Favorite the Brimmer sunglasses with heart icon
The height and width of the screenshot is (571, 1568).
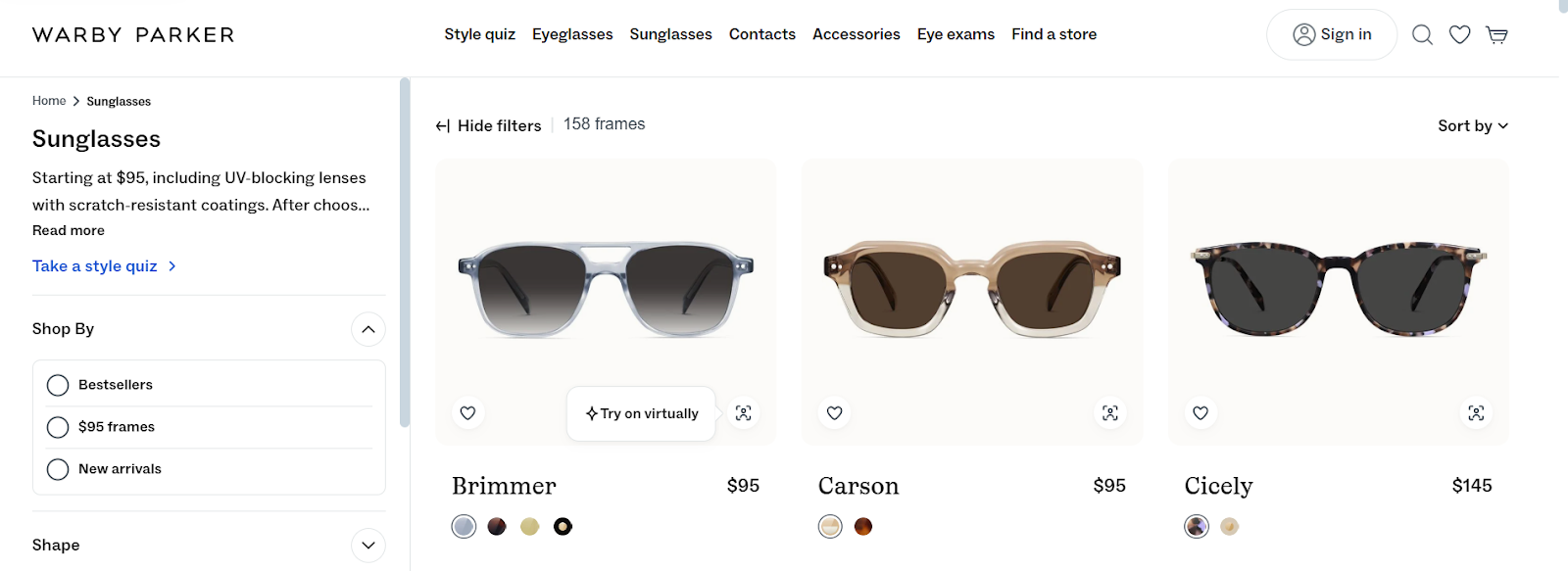coord(467,412)
